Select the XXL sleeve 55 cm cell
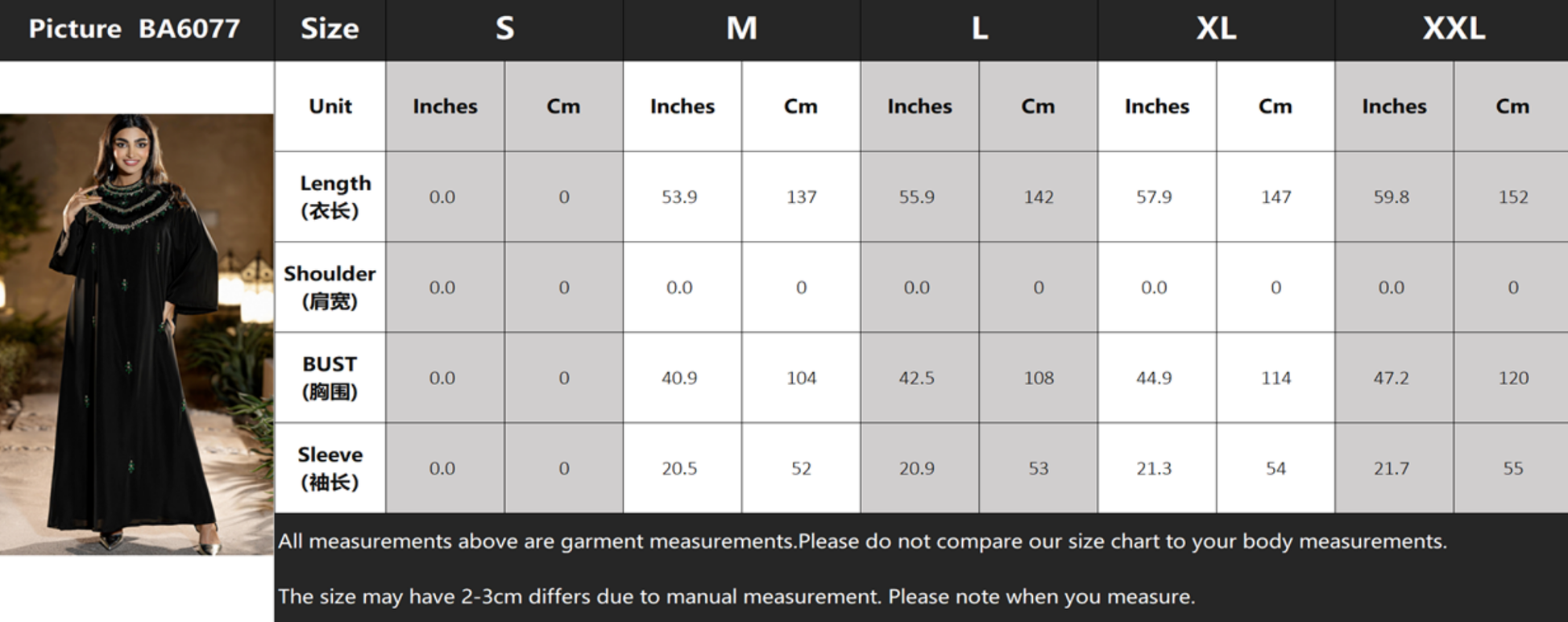Screen dimensions: 1568x622 [x=1512, y=468]
